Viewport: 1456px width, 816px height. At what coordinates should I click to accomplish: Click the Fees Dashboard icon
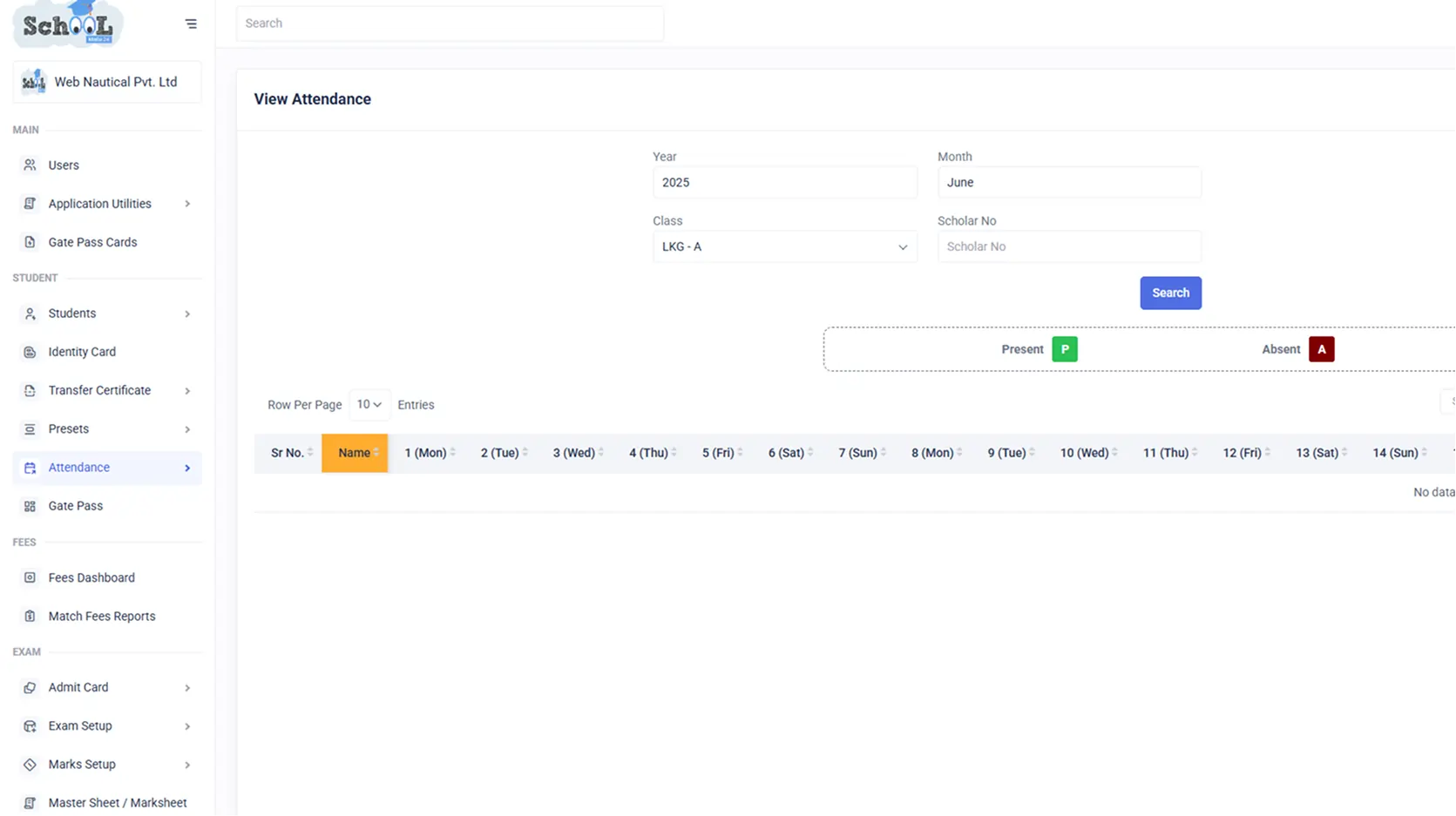click(30, 577)
